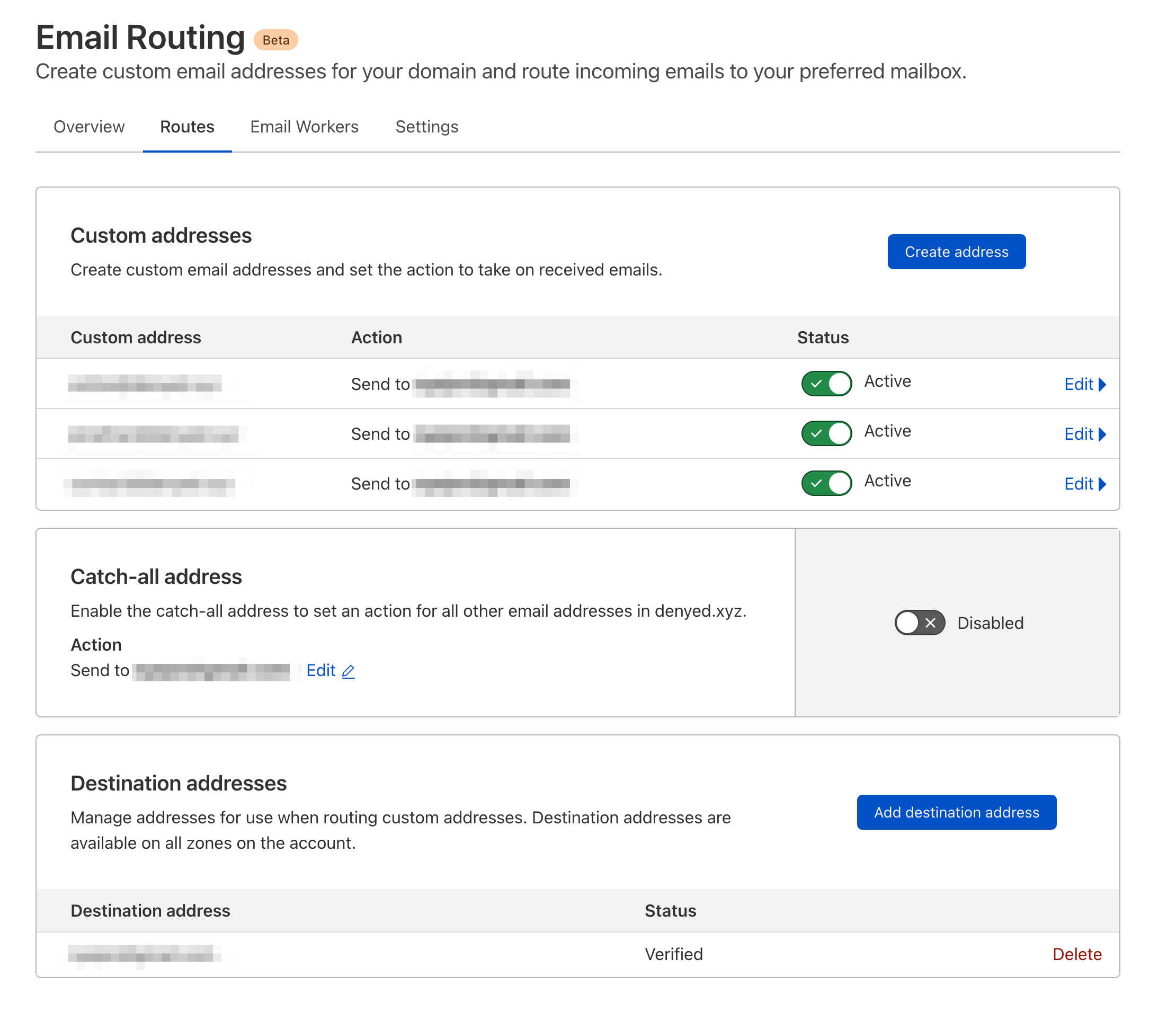The width and height of the screenshot is (1176, 1030).
Task: Click the Add destination address button
Action: [956, 812]
